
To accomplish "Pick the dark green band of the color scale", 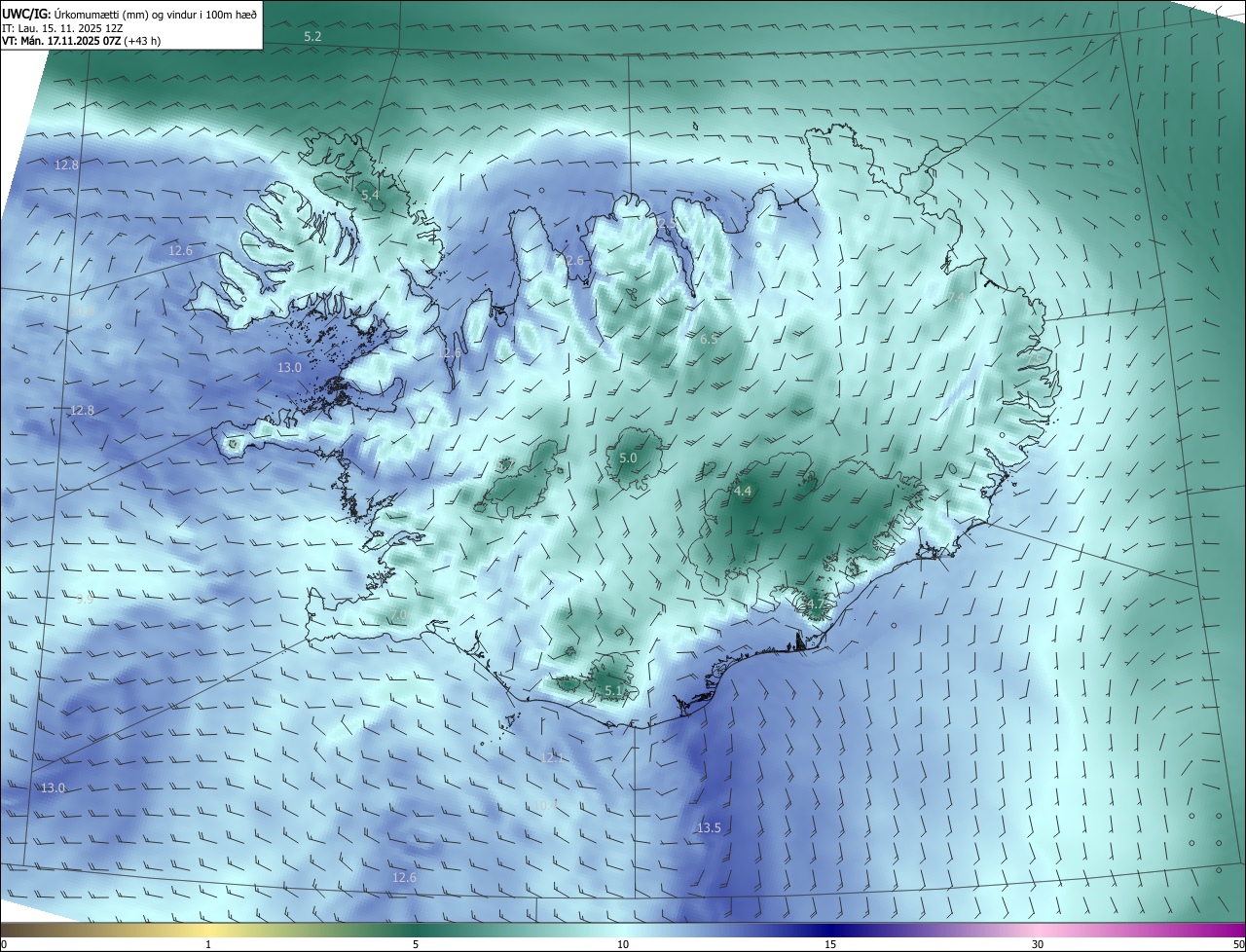I will pyautogui.click(x=416, y=930).
